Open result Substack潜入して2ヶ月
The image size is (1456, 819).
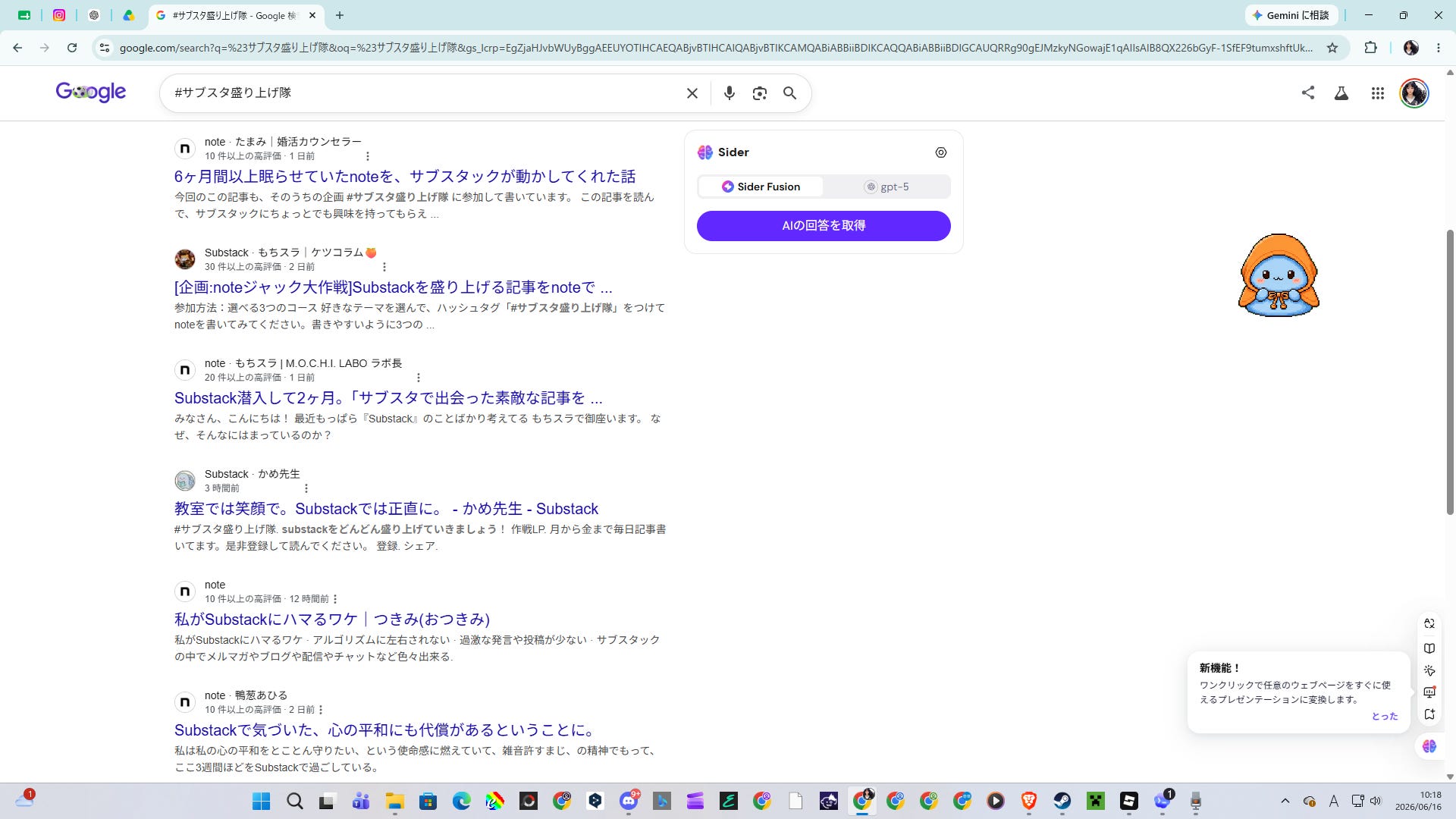click(388, 398)
